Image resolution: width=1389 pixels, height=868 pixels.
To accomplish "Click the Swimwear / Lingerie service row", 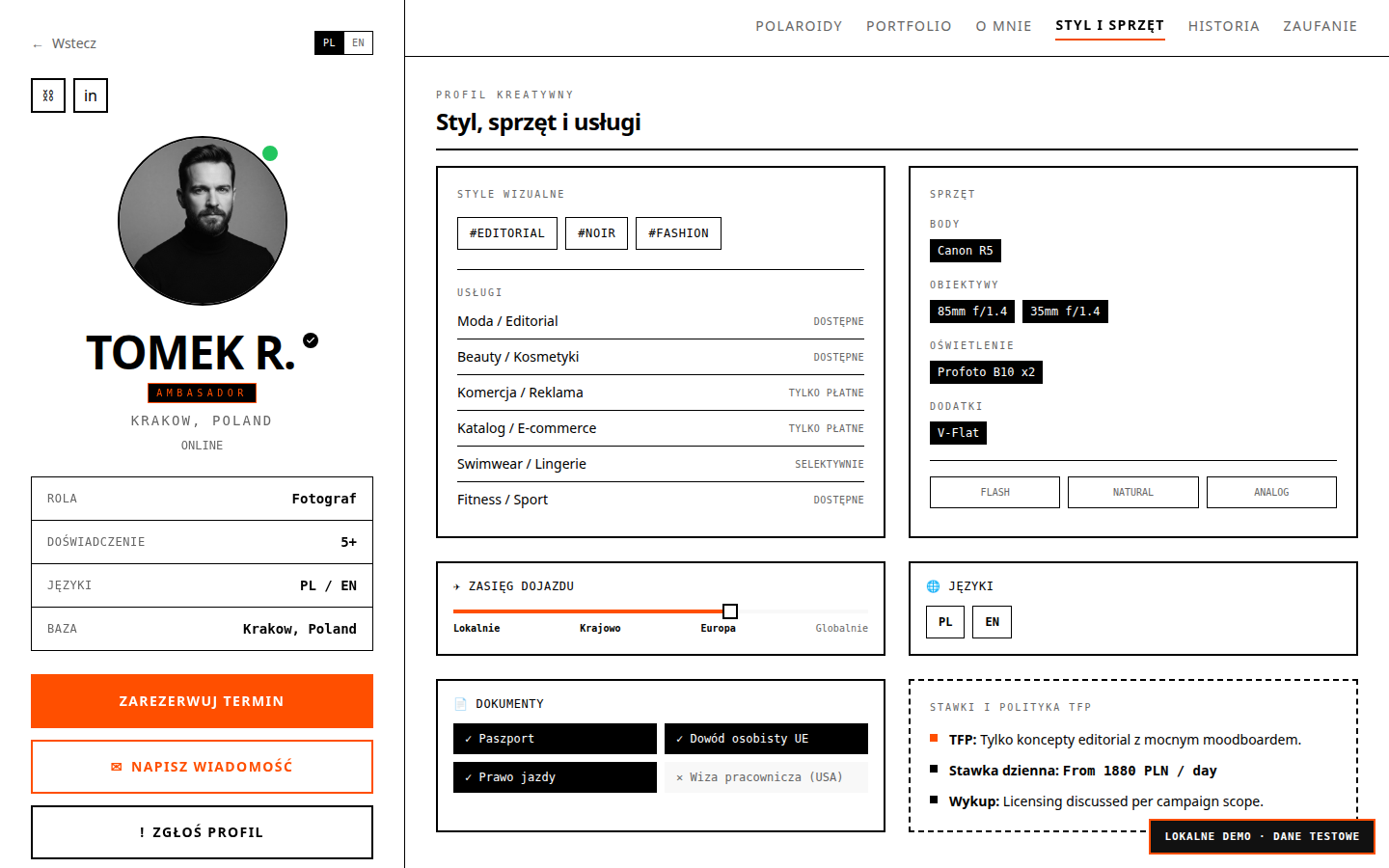I will [x=661, y=464].
